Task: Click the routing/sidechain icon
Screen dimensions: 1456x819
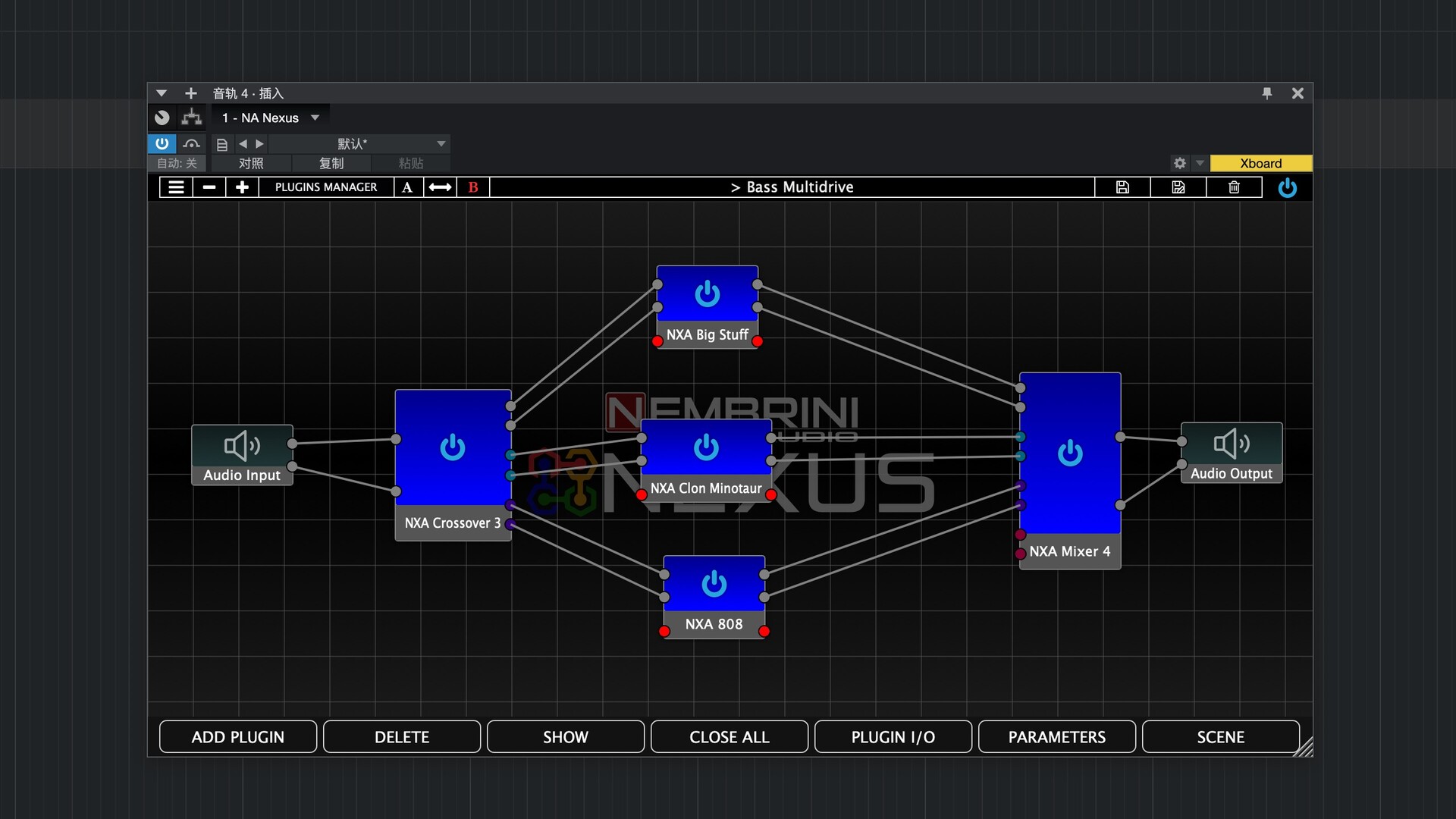Action: (x=192, y=118)
